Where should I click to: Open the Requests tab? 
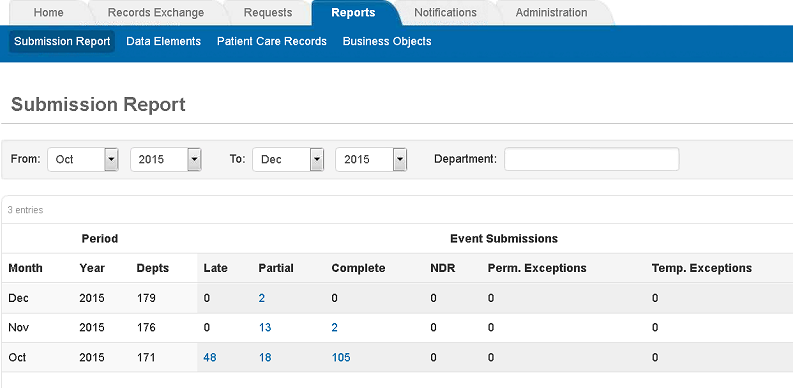click(x=268, y=13)
